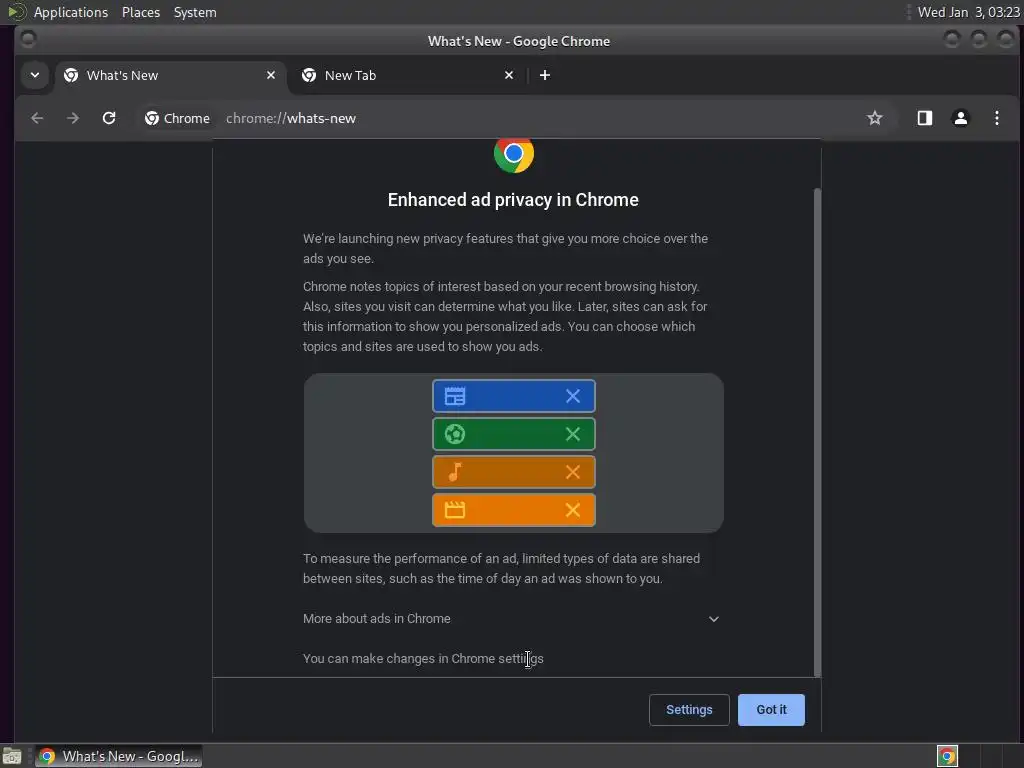Reload the What's New page

(109, 118)
